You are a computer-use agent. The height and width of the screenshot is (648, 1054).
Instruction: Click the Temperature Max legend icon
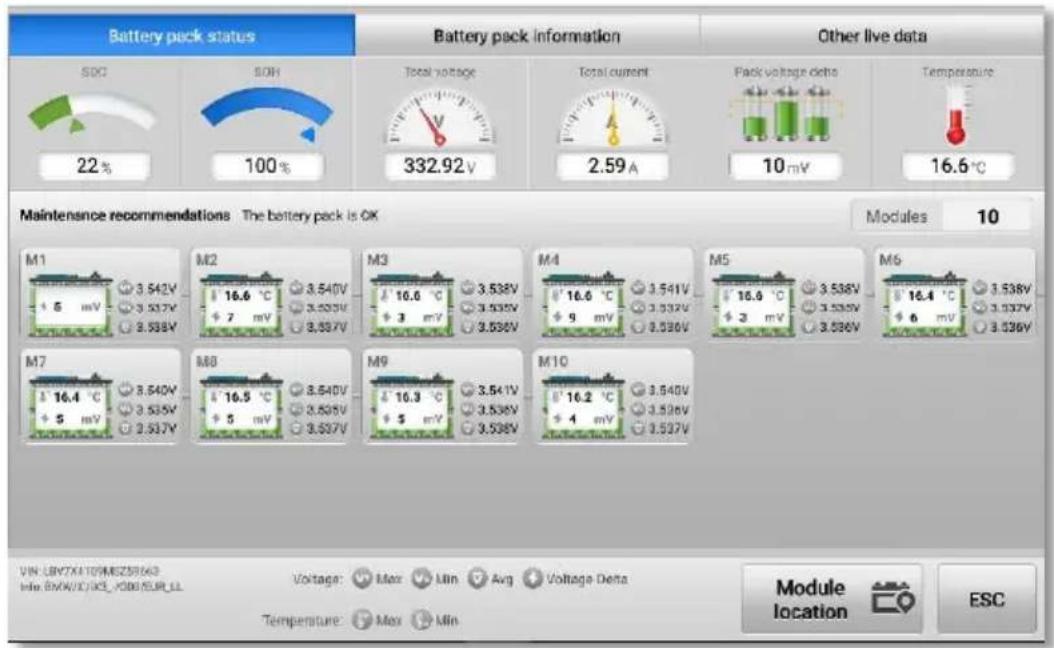tap(362, 620)
